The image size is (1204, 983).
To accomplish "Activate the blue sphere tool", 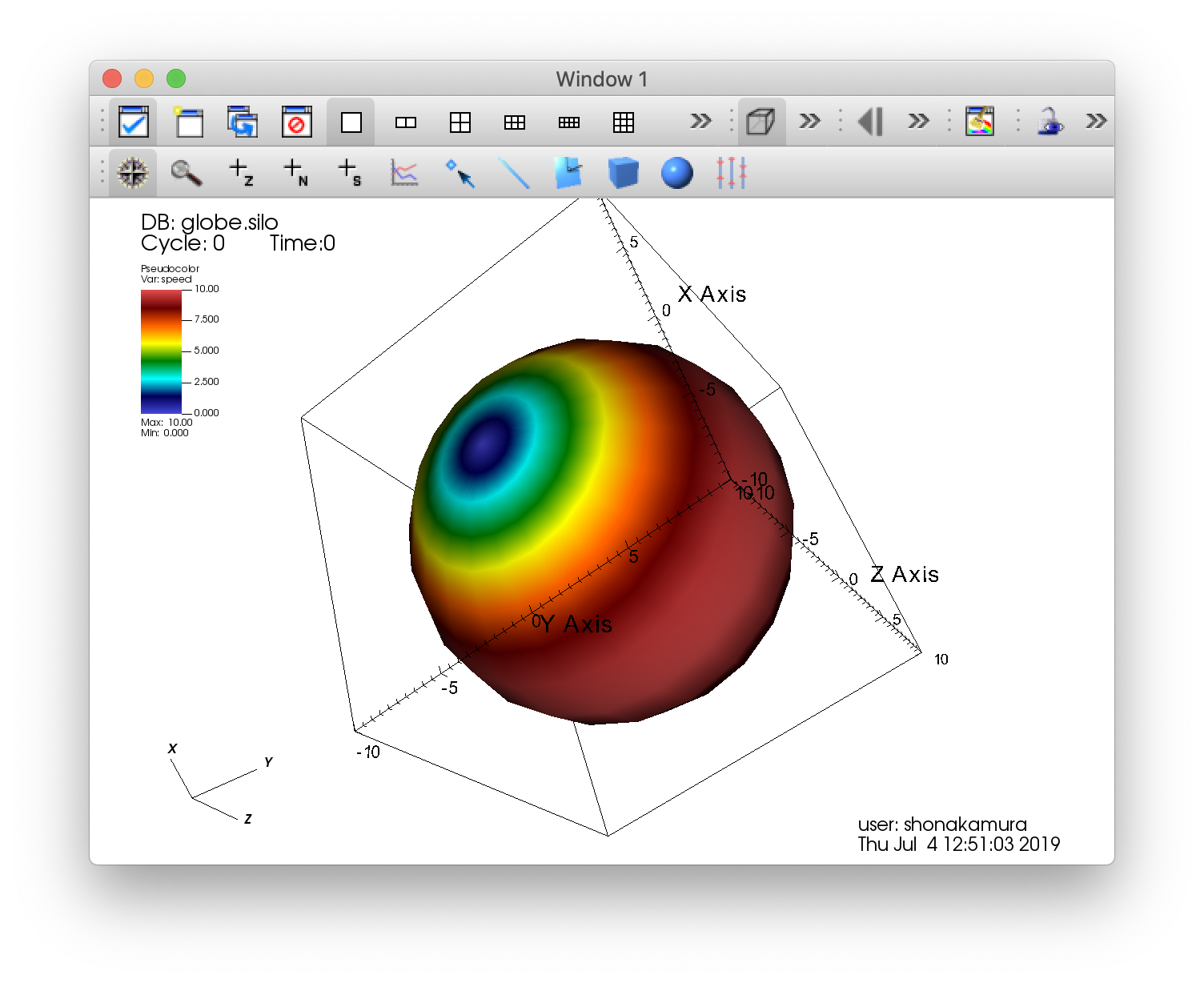I will tap(676, 173).
